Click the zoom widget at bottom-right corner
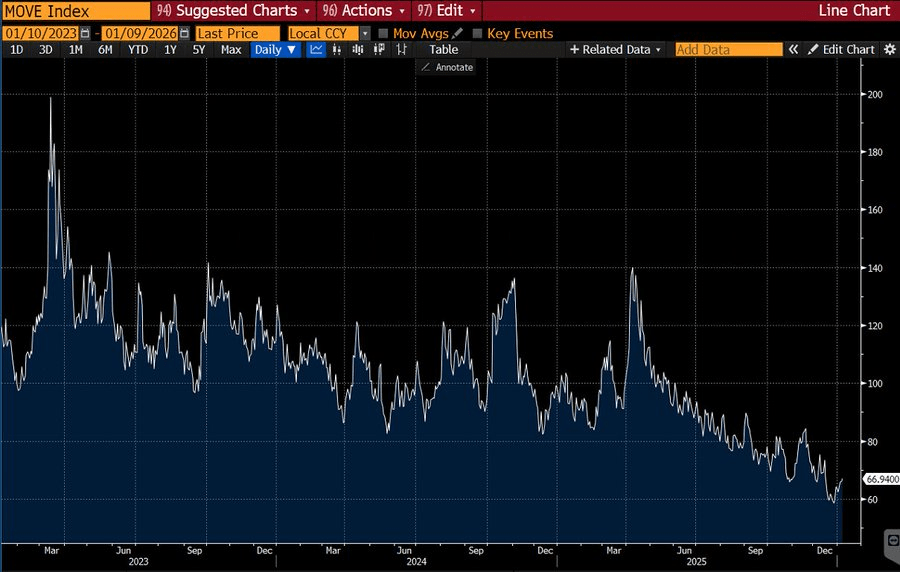This screenshot has width=900, height=572. pos(892,540)
